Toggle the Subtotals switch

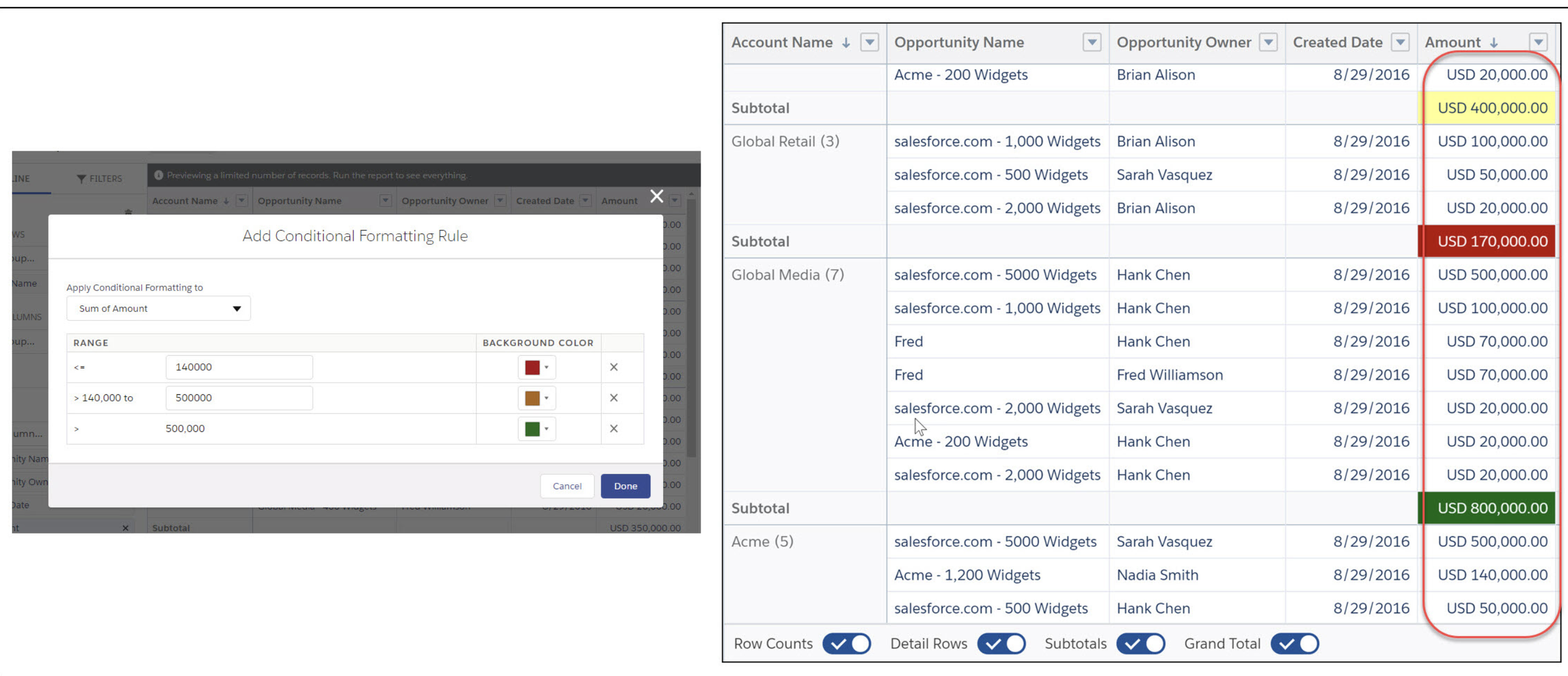pyautogui.click(x=1141, y=644)
